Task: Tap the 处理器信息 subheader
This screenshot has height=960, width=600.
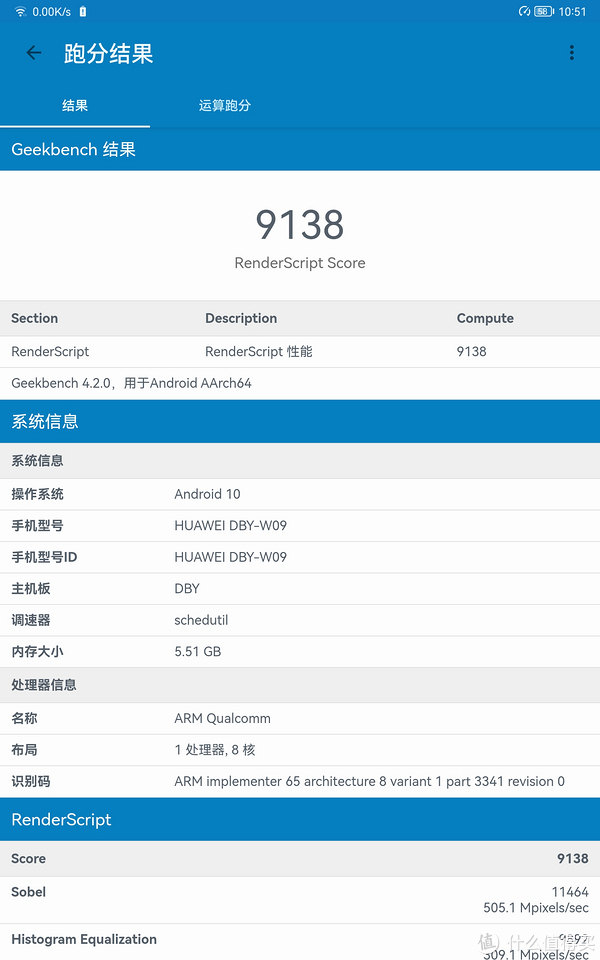Action: [x=300, y=685]
